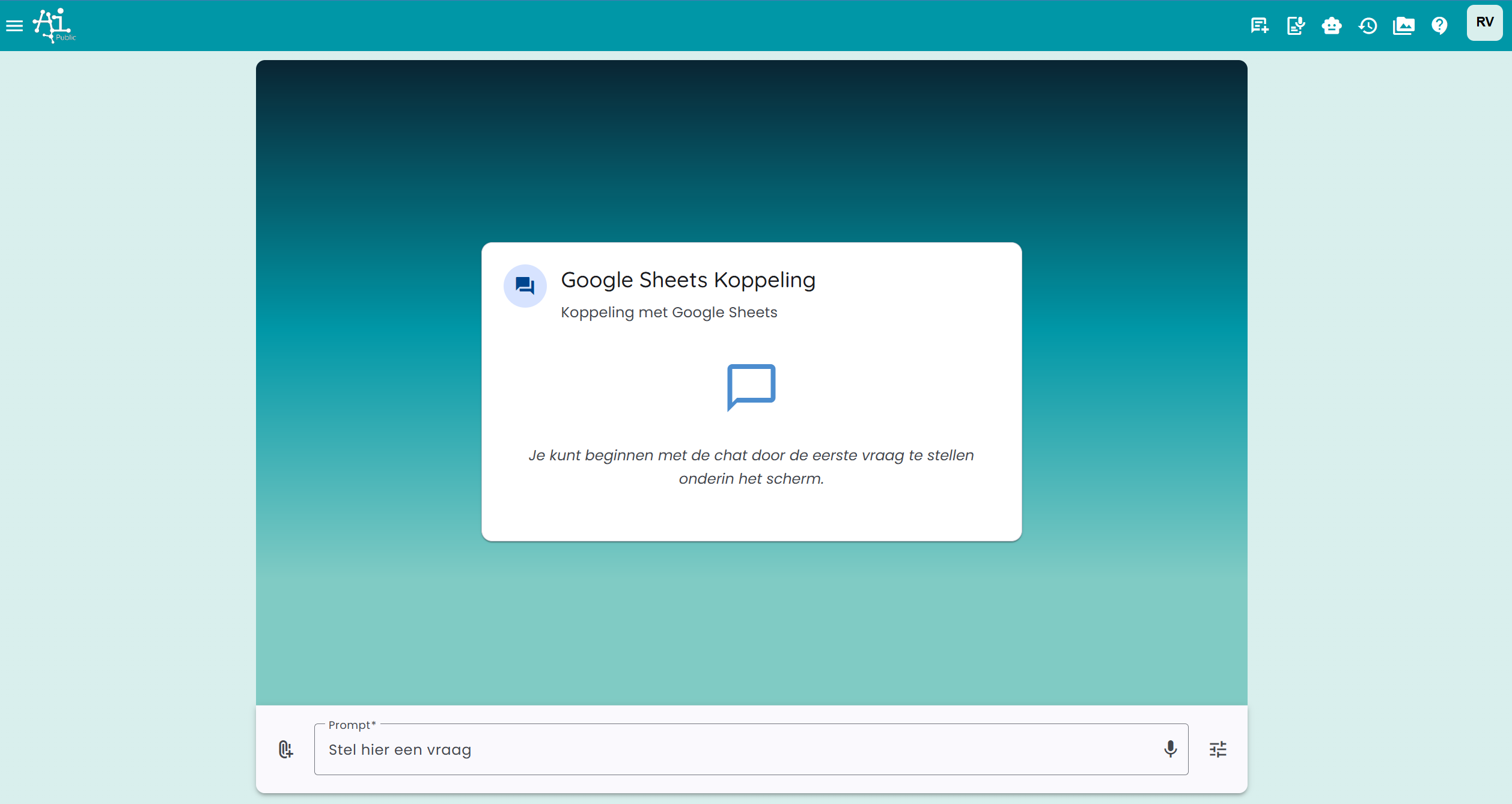Click the Prompt field label
This screenshot has height=804, width=1512.
pos(352,725)
